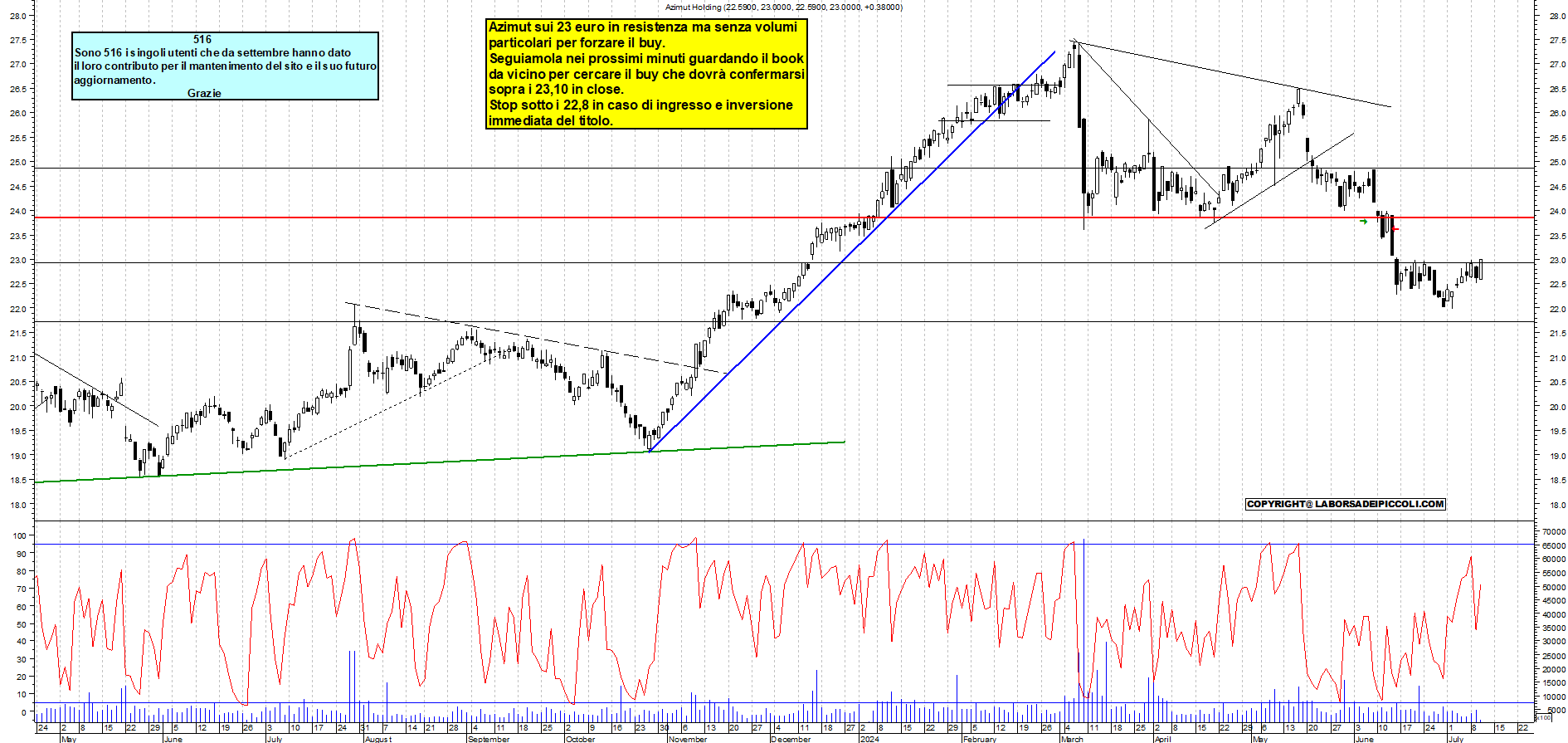Click the August label on time axis
This screenshot has height=743, width=1568.
(x=377, y=739)
